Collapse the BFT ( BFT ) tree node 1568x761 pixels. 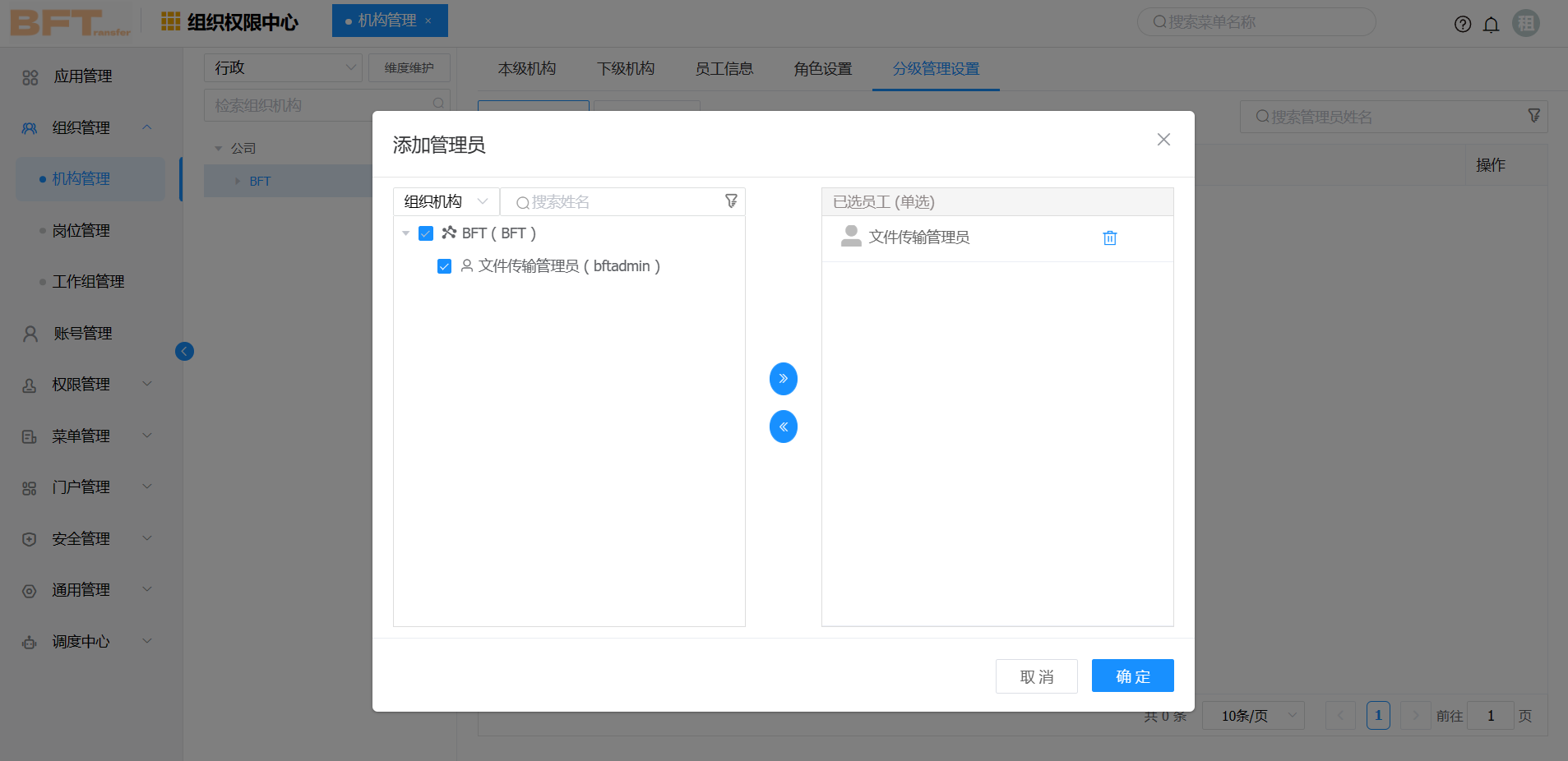(x=405, y=233)
